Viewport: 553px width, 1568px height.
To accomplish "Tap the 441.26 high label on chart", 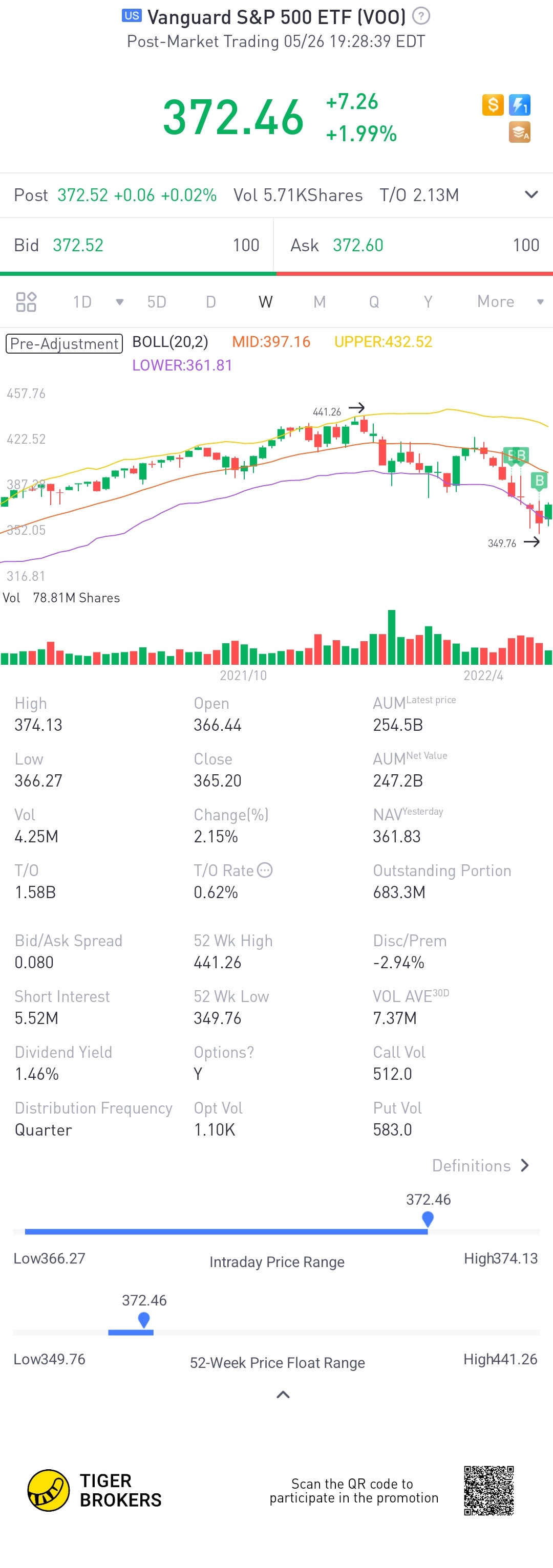I will [x=327, y=412].
